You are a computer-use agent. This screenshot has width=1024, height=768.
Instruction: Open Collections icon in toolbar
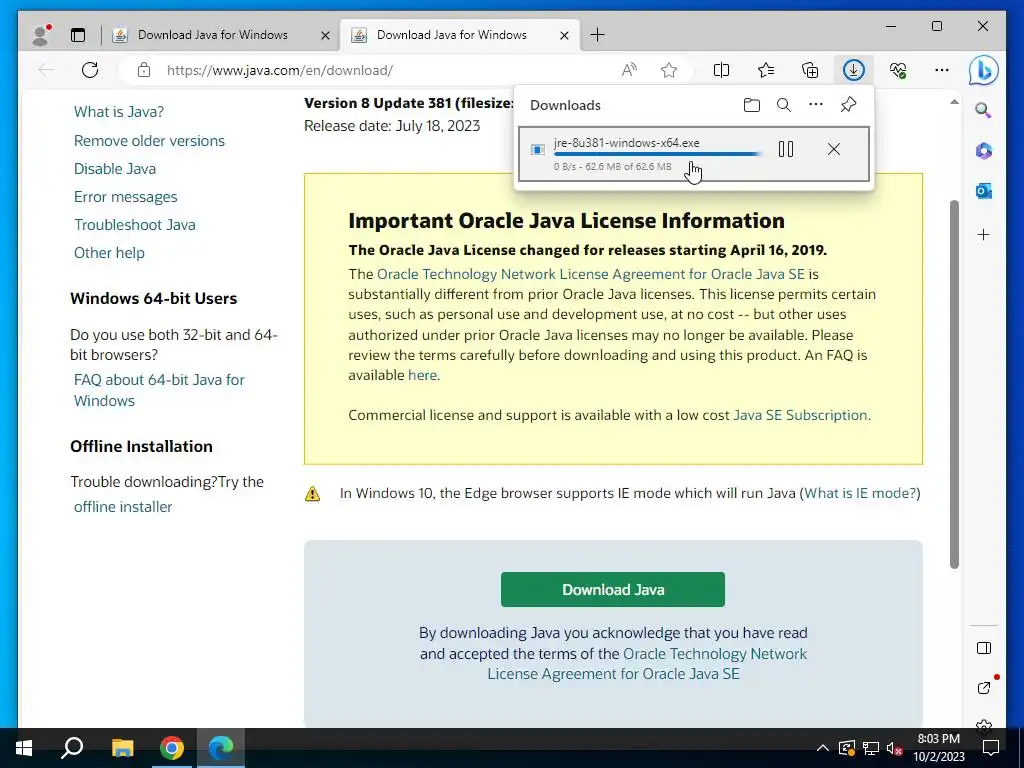810,70
